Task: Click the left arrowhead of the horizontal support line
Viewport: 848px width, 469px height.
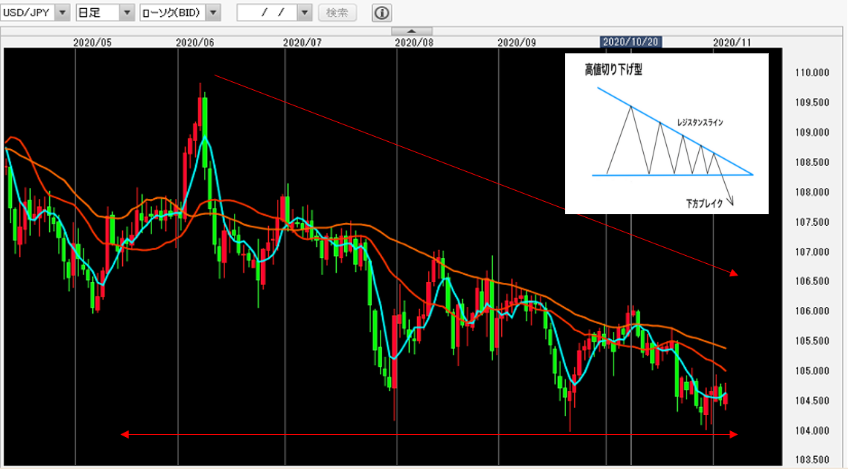Action: [125, 434]
